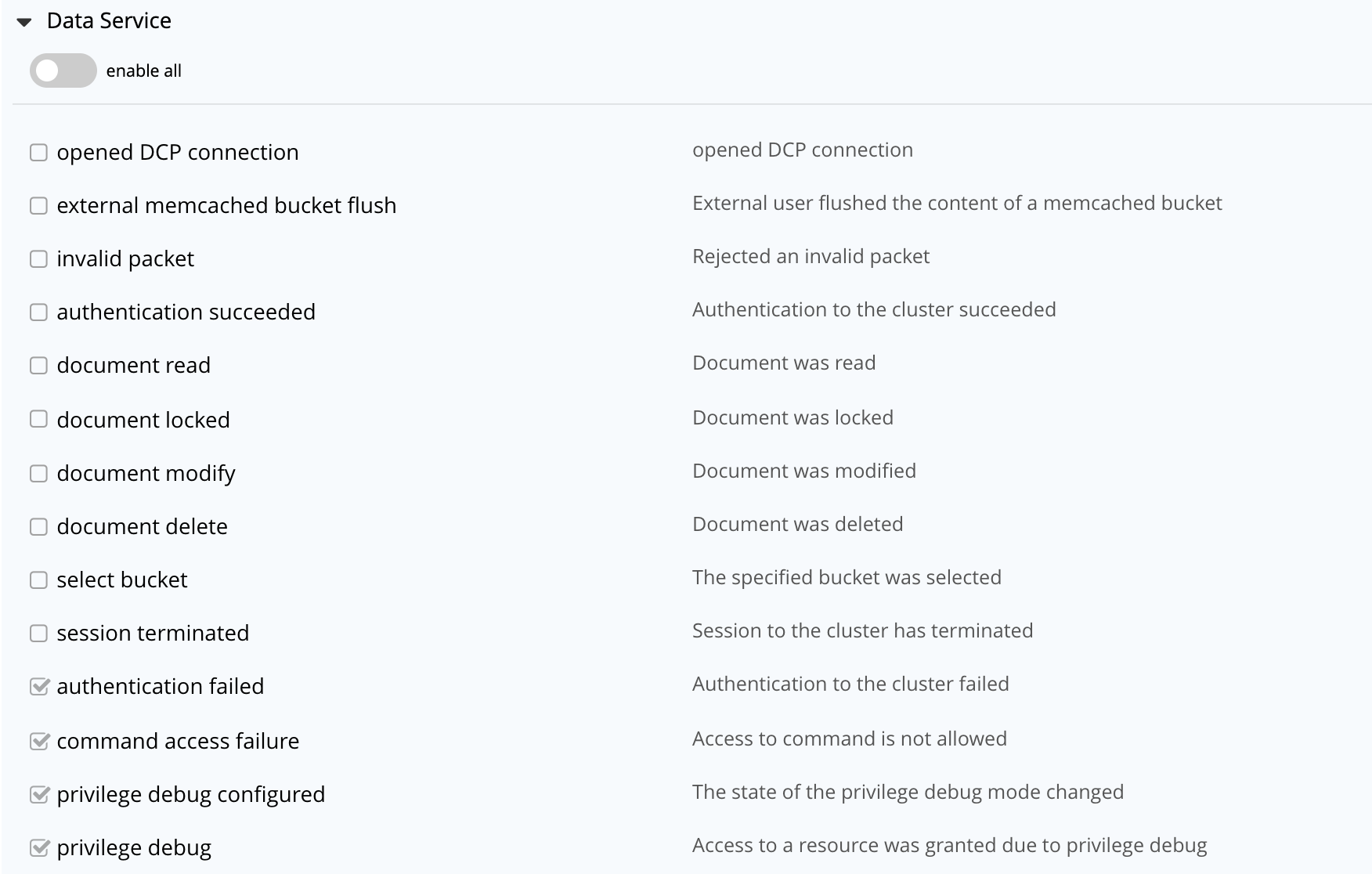Uncheck privilege debug configured
Viewport: 1372px width, 874px height.
point(38,794)
